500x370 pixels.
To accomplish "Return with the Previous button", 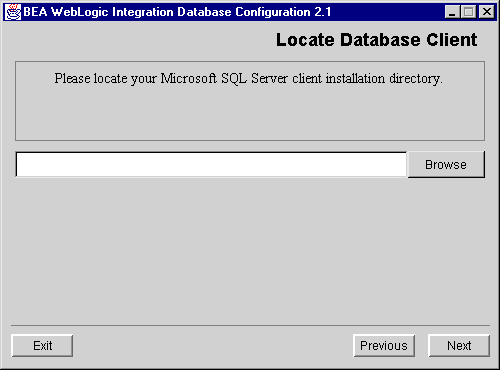I will point(384,346).
